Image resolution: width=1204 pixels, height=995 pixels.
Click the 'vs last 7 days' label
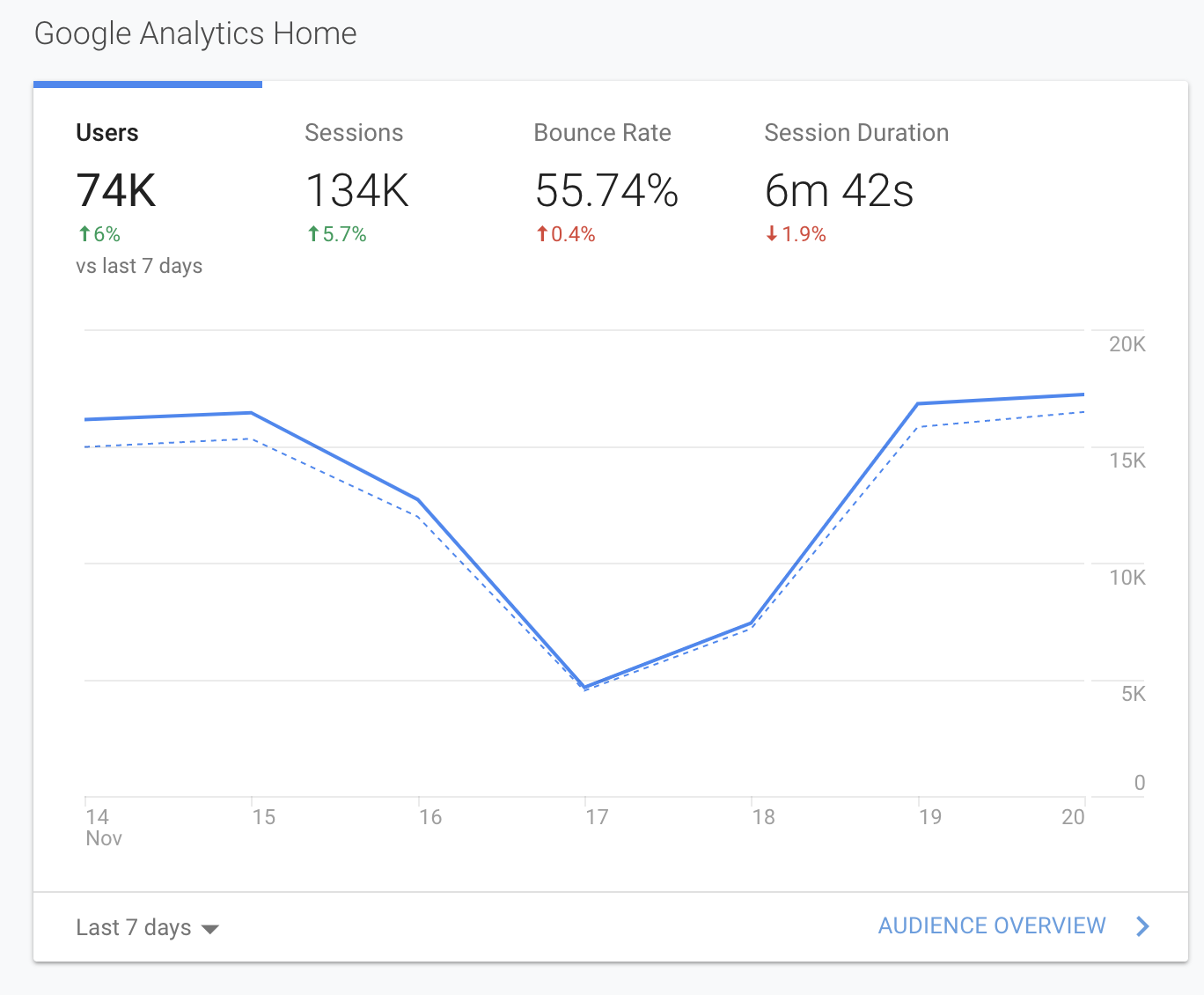pos(139,266)
